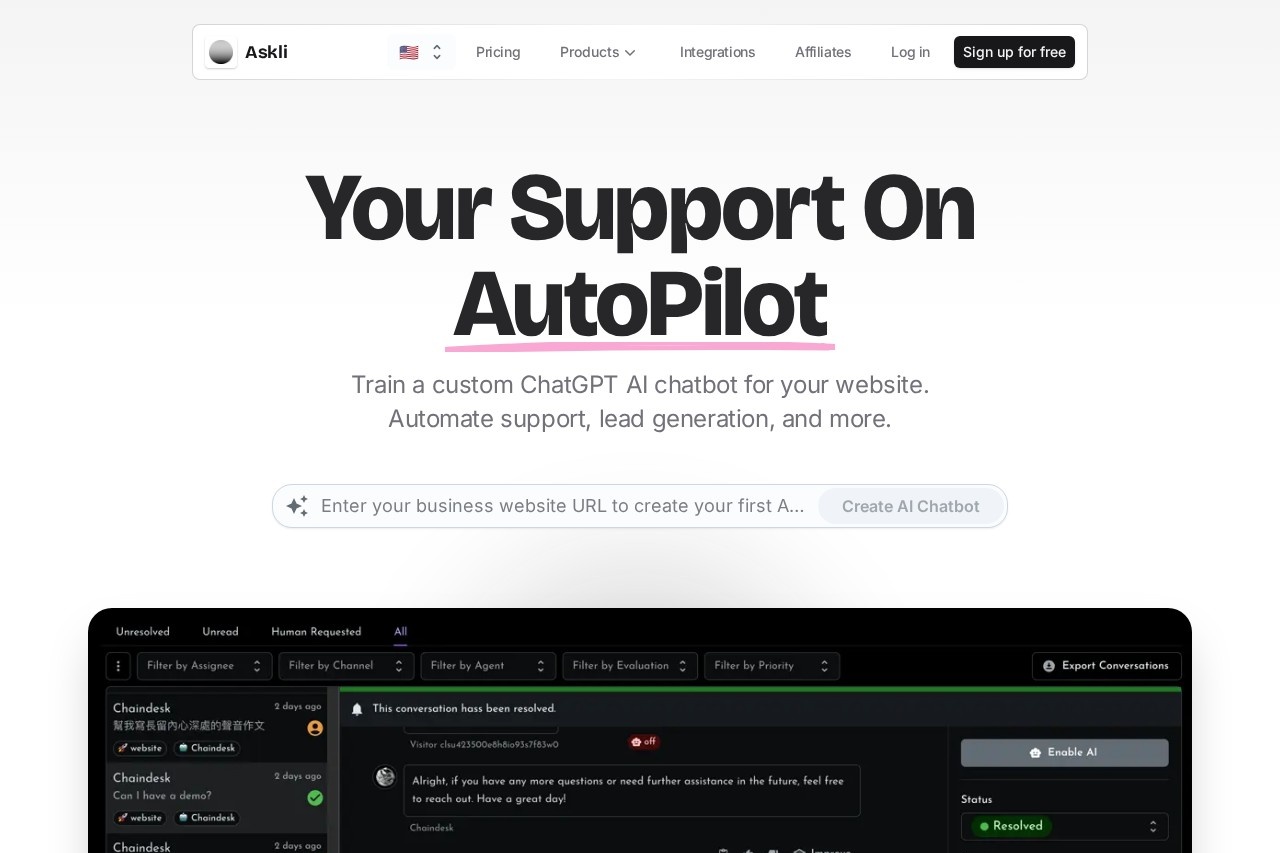Click the sparkles icon in the URL field
Viewport: 1280px width, 853px height.
(x=297, y=506)
